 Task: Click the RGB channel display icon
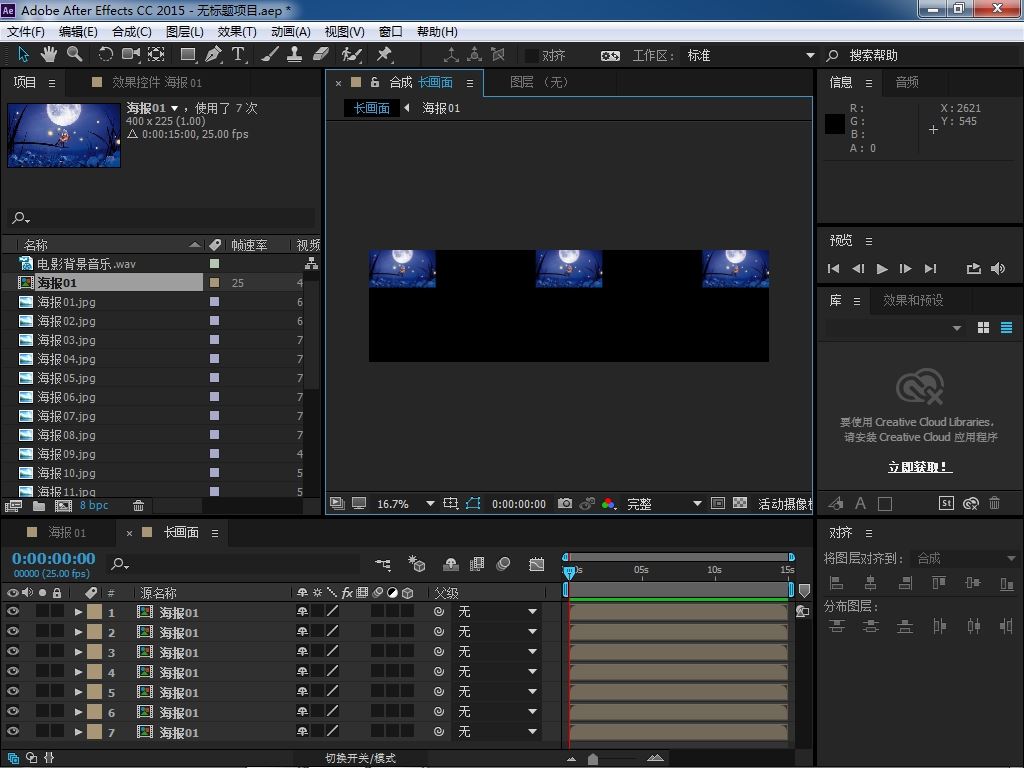coord(609,504)
